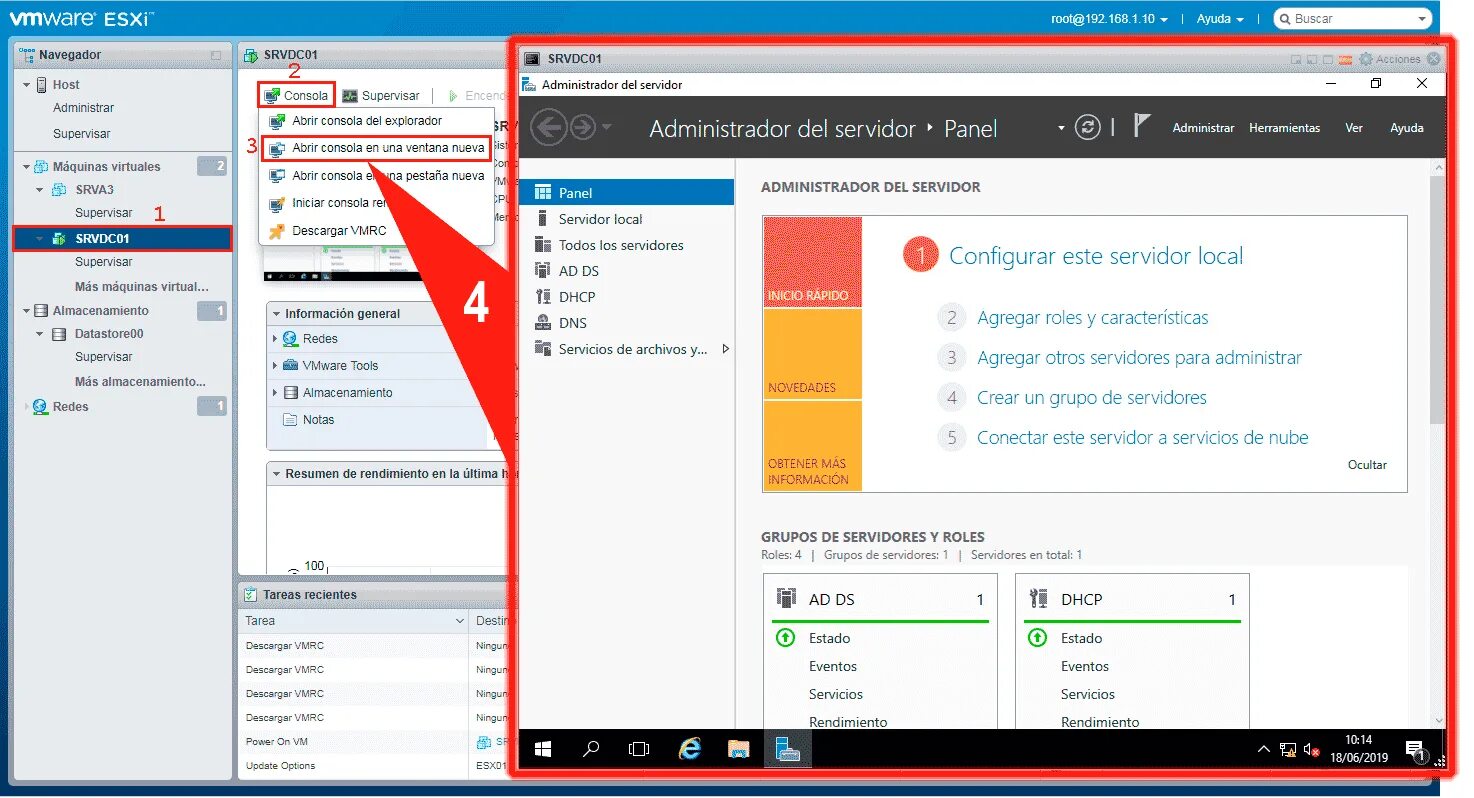The width and height of the screenshot is (1474, 798).
Task: Click the guest OS volume icon in tray
Action: point(1312,750)
